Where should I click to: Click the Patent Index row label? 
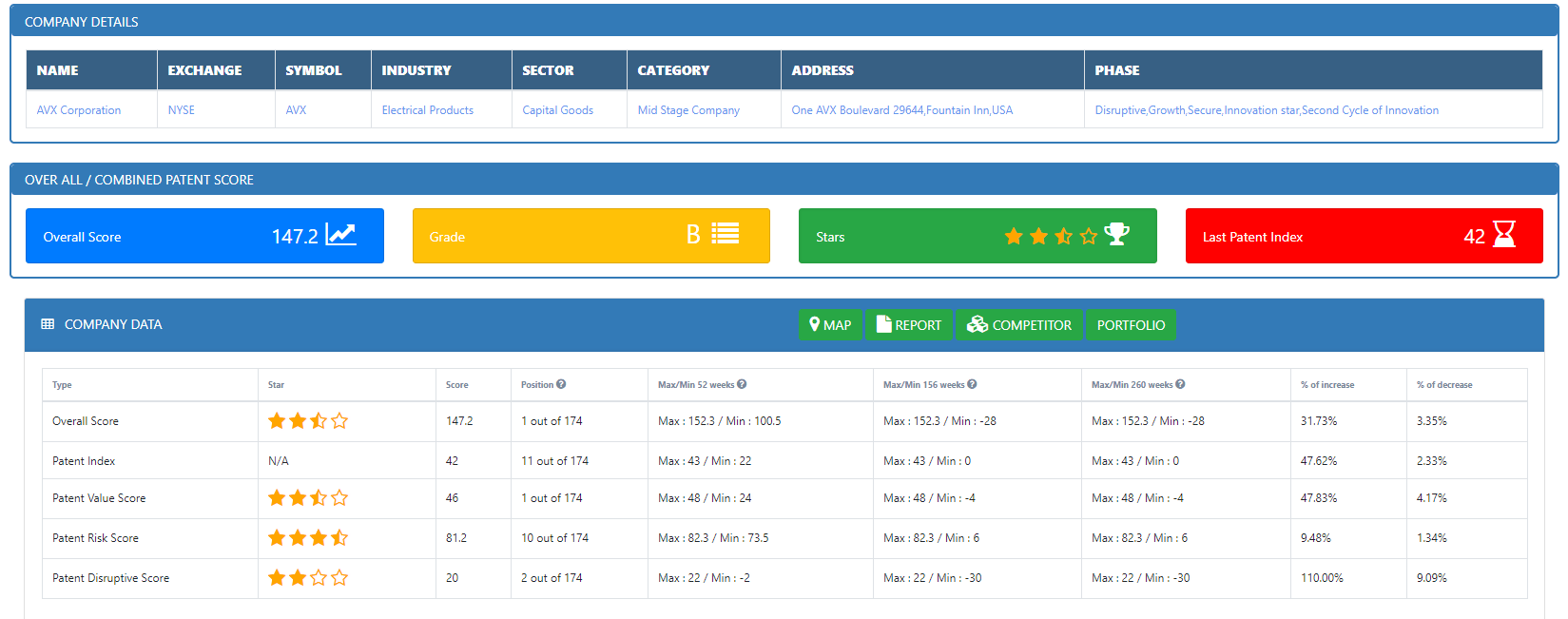tap(84, 461)
